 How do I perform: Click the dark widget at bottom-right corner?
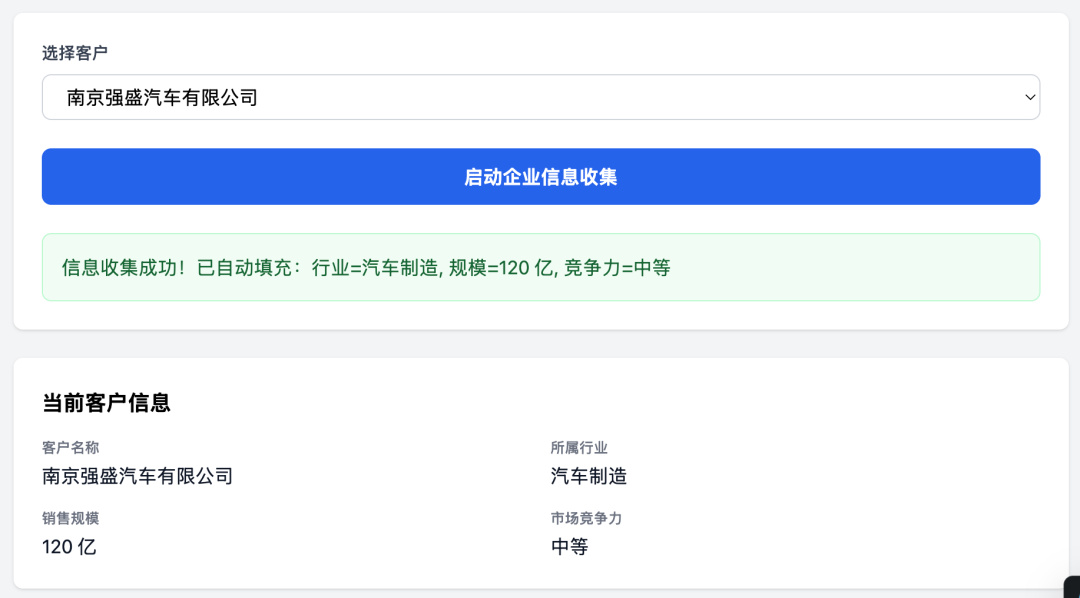pyautogui.click(x=1070, y=588)
